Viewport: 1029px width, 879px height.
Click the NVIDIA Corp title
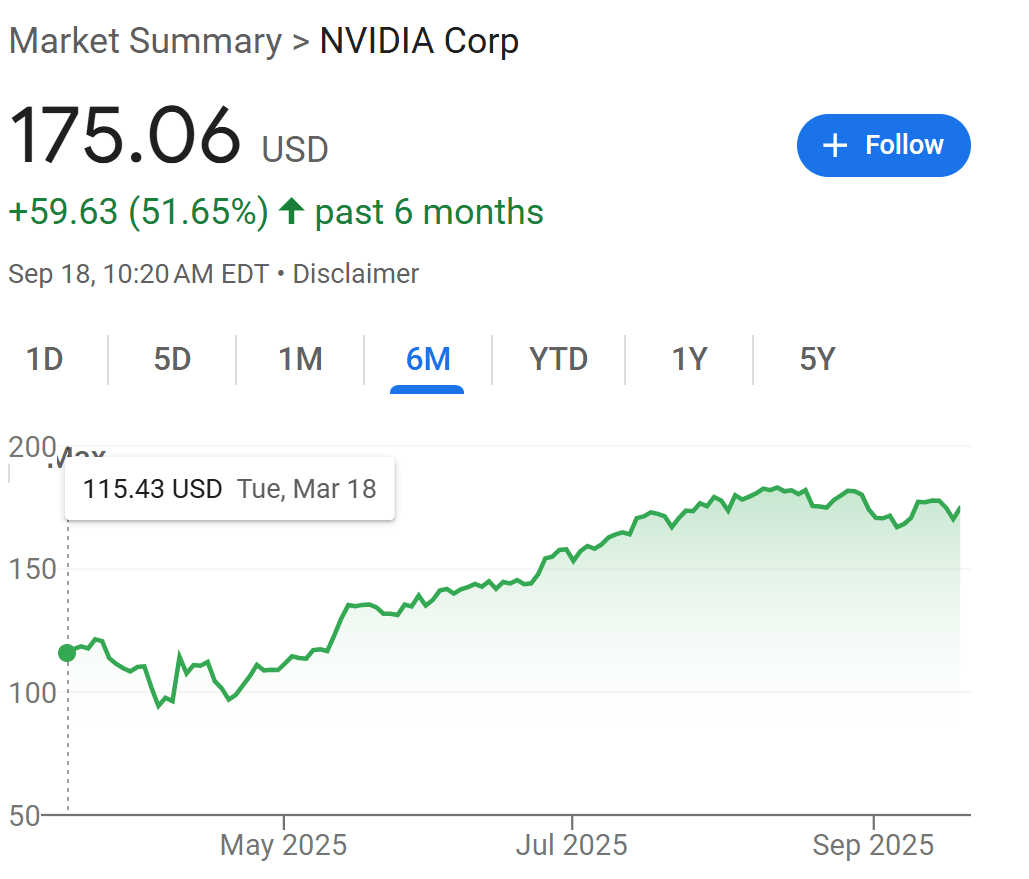pyautogui.click(x=419, y=41)
